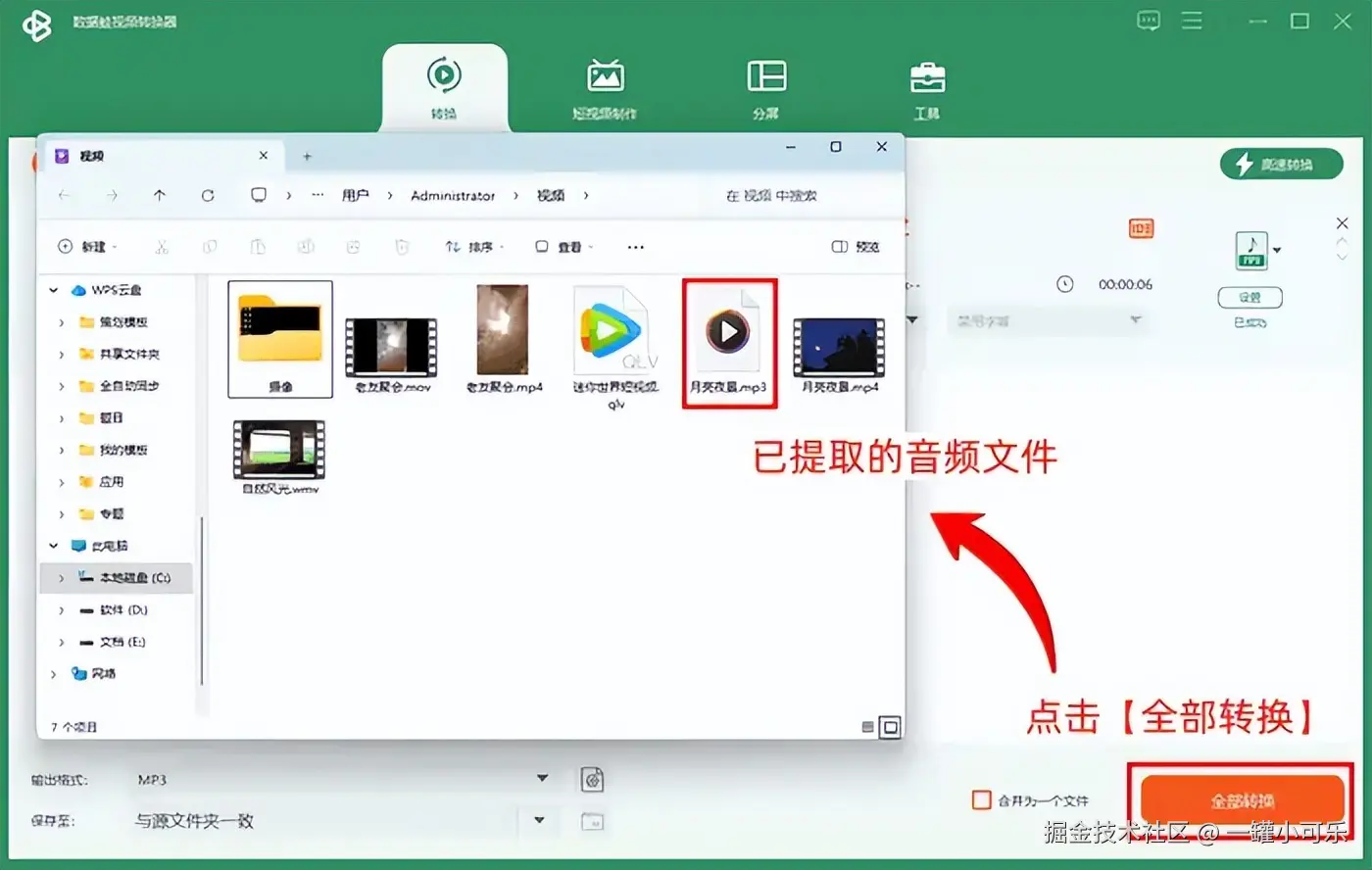Expand the 应用 folder node

[62, 482]
